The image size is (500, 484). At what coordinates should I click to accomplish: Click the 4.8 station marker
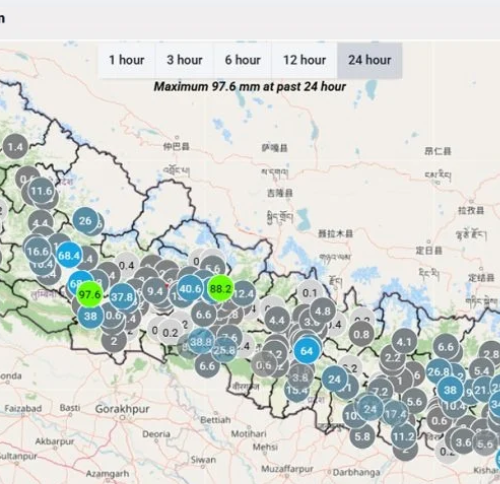pyautogui.click(x=322, y=311)
